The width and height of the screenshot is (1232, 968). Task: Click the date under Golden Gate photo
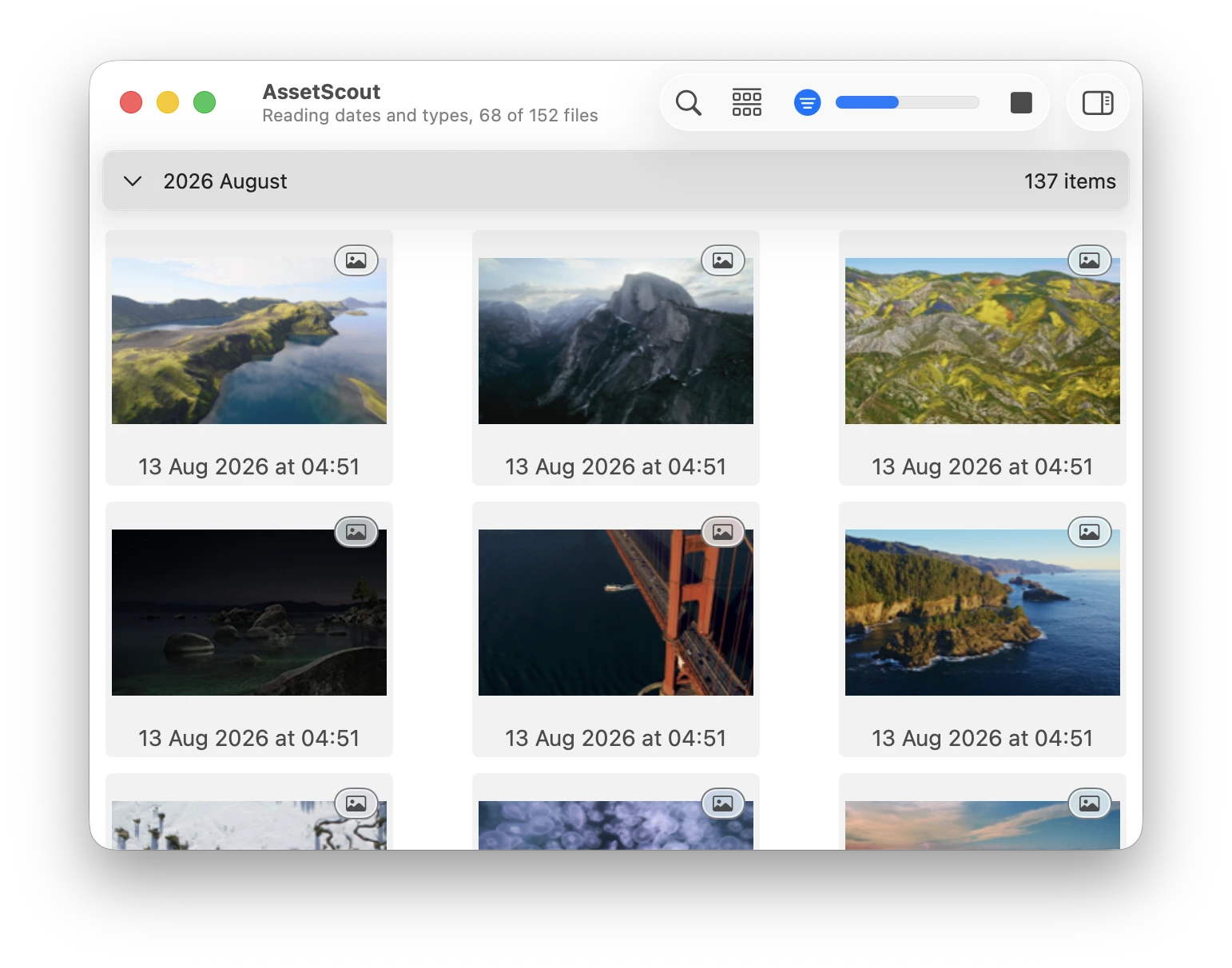(x=616, y=738)
